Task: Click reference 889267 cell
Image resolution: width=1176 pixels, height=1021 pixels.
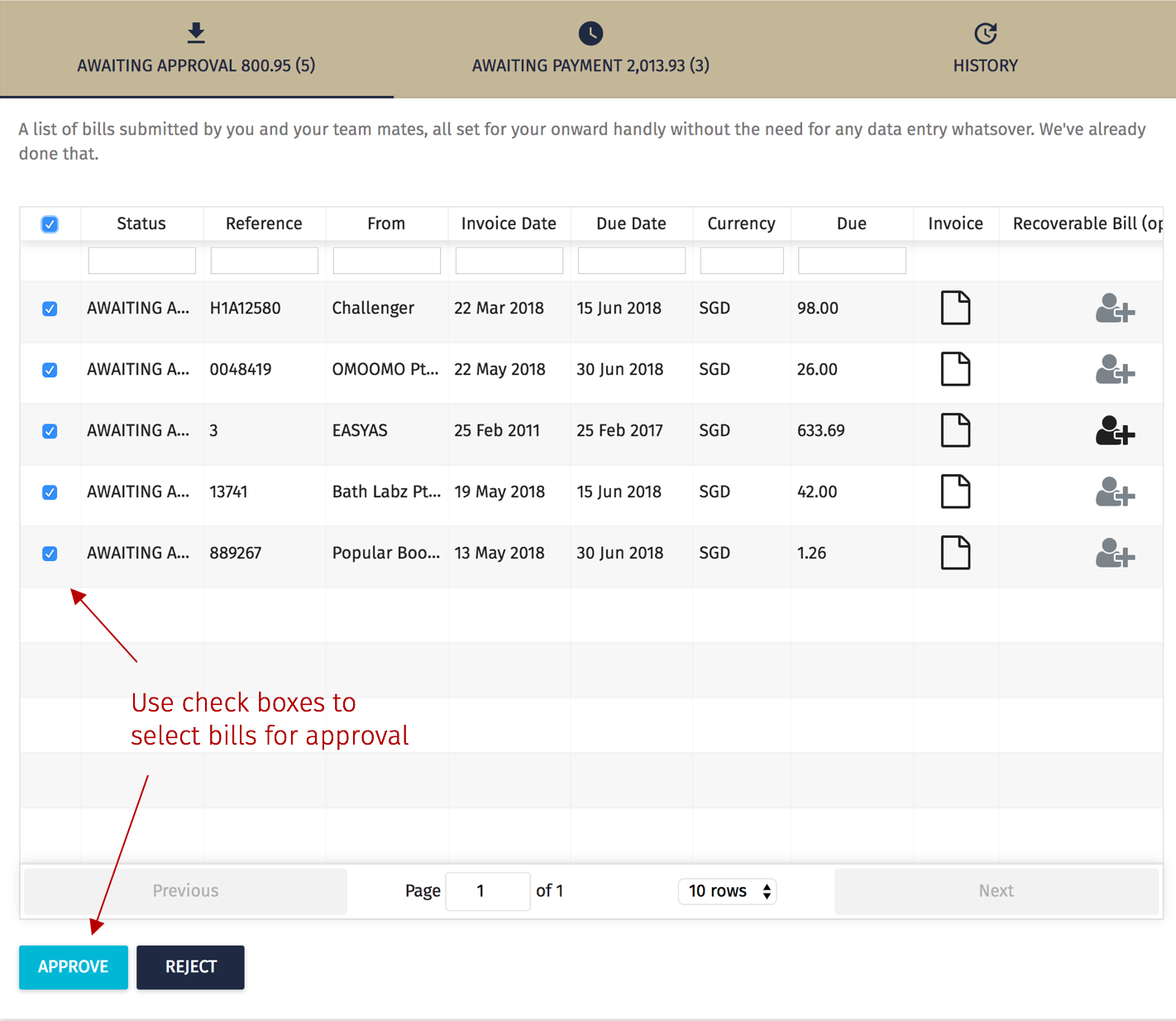Action: [x=236, y=553]
